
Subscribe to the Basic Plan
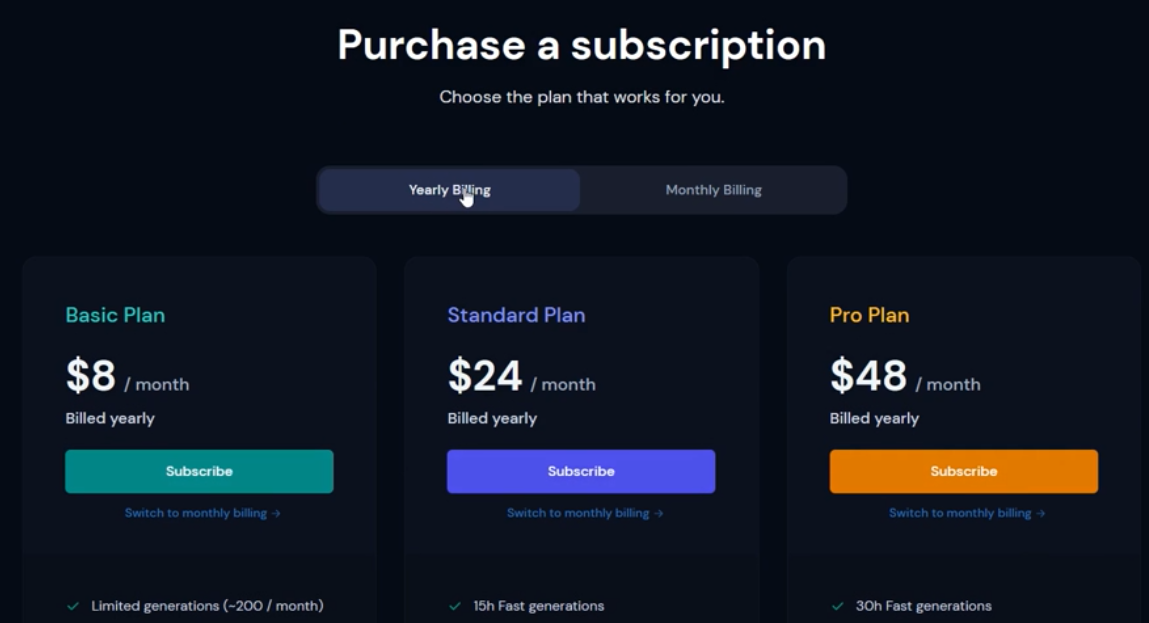(199, 471)
